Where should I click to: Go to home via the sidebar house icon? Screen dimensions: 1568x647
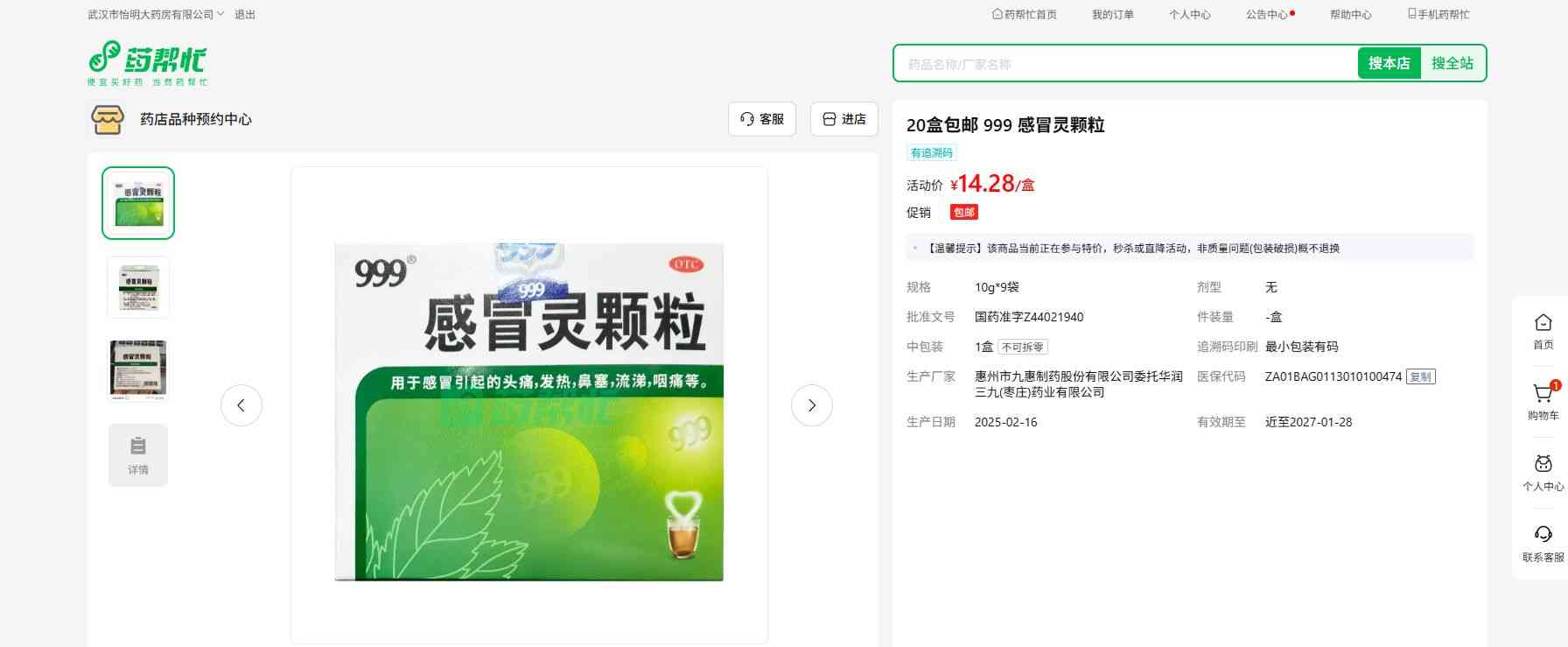(x=1543, y=323)
